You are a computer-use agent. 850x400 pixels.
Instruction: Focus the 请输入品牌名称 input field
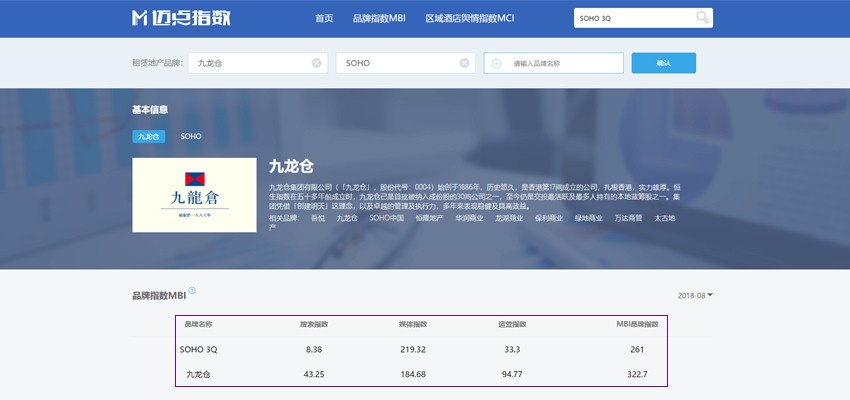click(x=560, y=63)
